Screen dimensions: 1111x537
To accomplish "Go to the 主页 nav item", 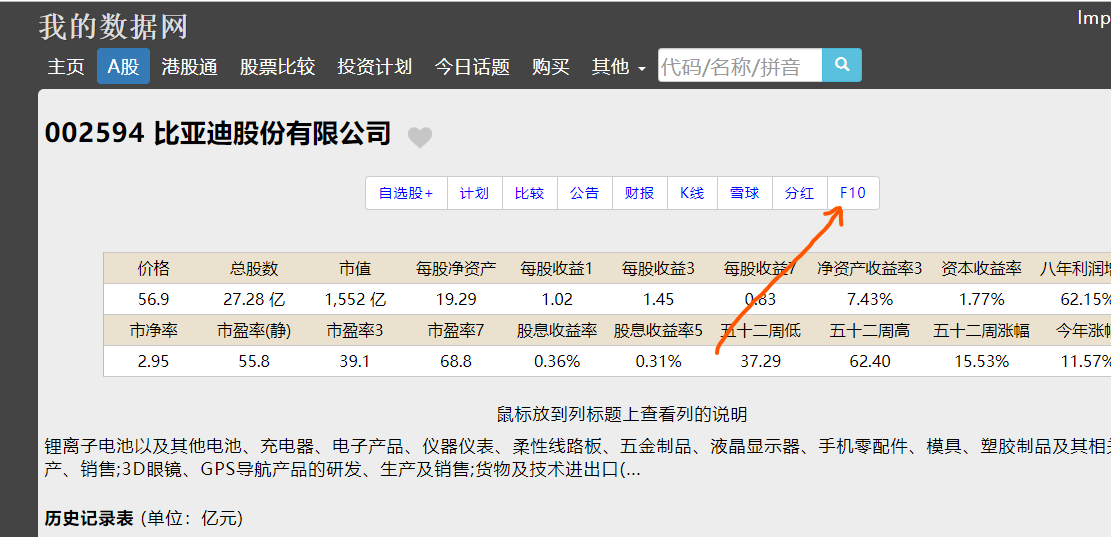I will coord(66,67).
